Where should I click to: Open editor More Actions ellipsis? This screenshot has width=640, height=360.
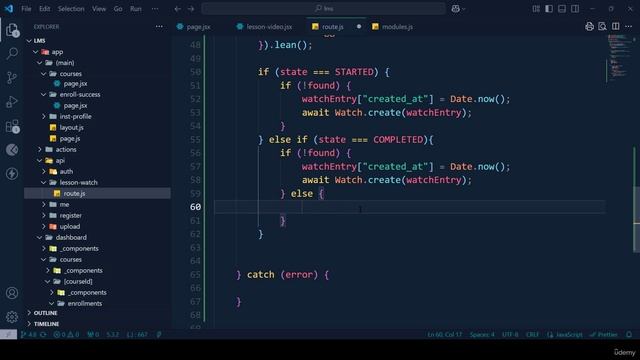pos(629,27)
